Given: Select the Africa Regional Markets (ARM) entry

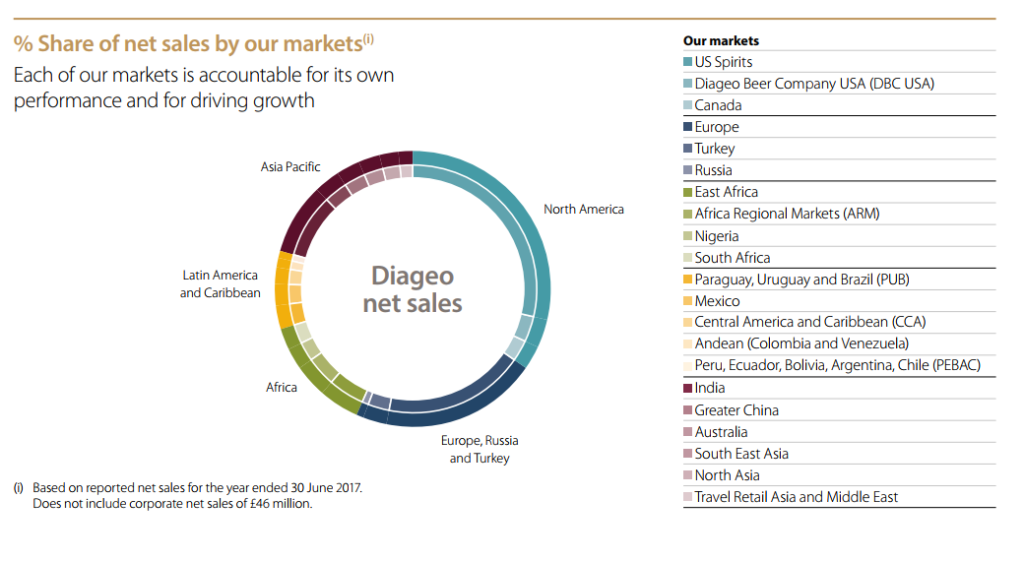Looking at the screenshot, I should (x=787, y=213).
